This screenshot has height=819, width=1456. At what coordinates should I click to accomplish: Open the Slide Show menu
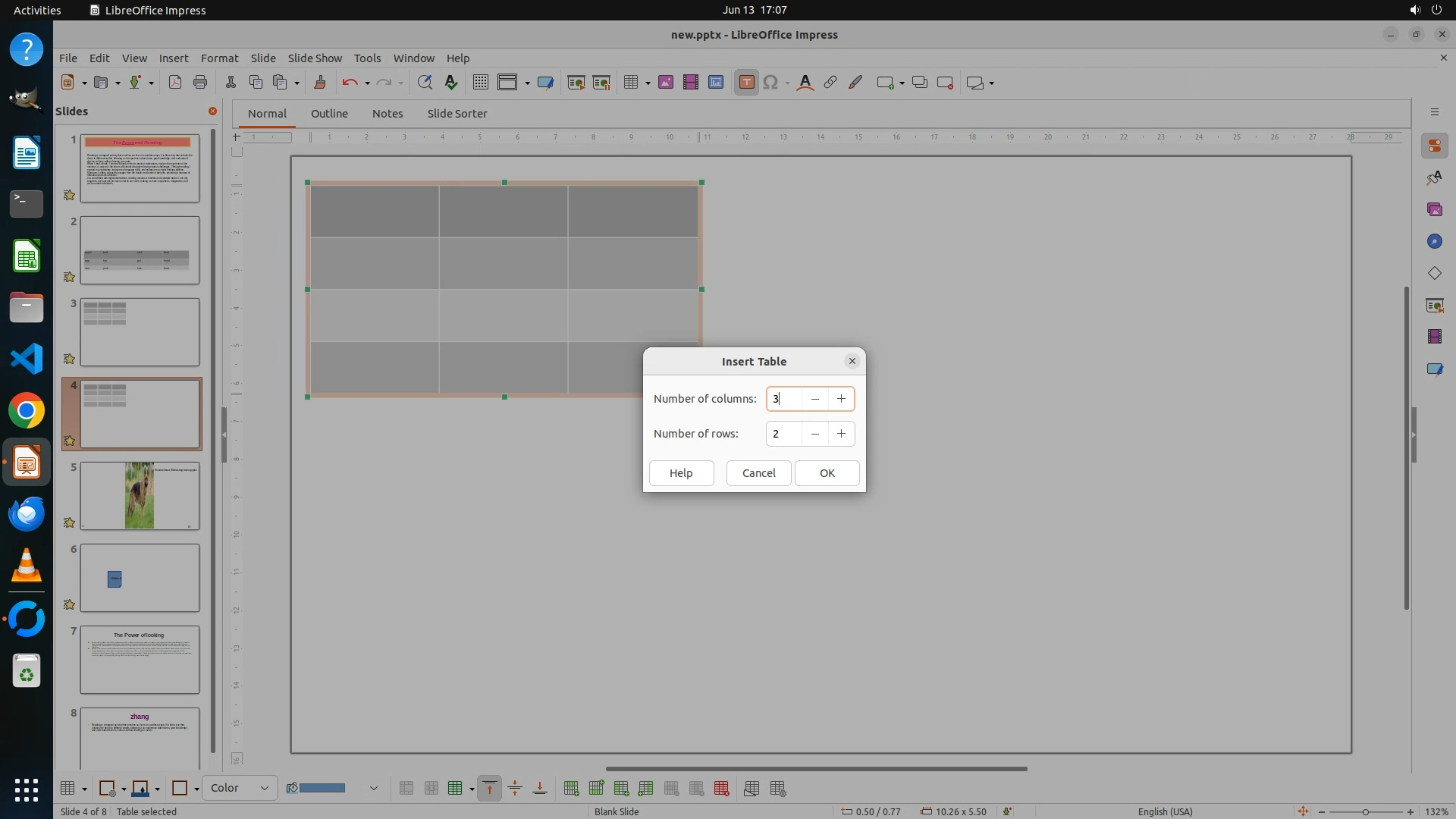(x=314, y=58)
